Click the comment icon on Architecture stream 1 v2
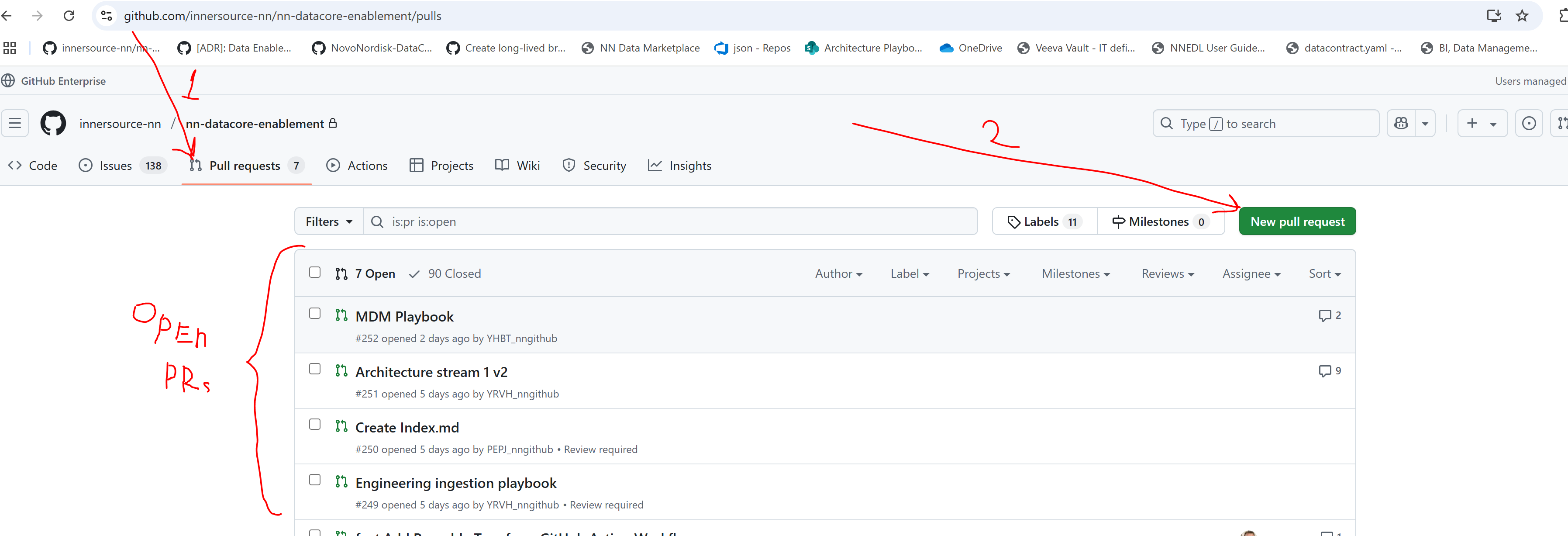 tap(1324, 371)
